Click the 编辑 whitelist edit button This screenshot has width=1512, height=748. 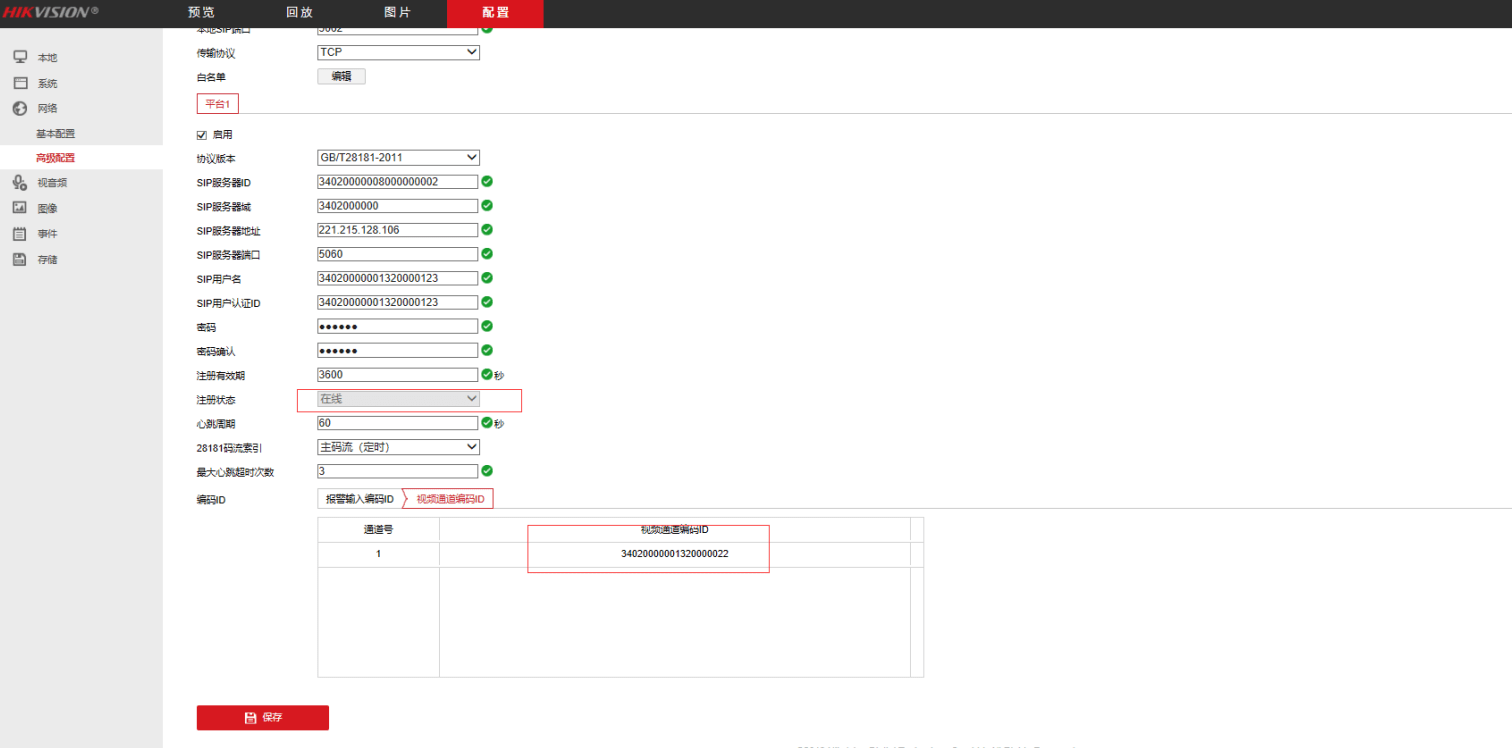coord(341,76)
